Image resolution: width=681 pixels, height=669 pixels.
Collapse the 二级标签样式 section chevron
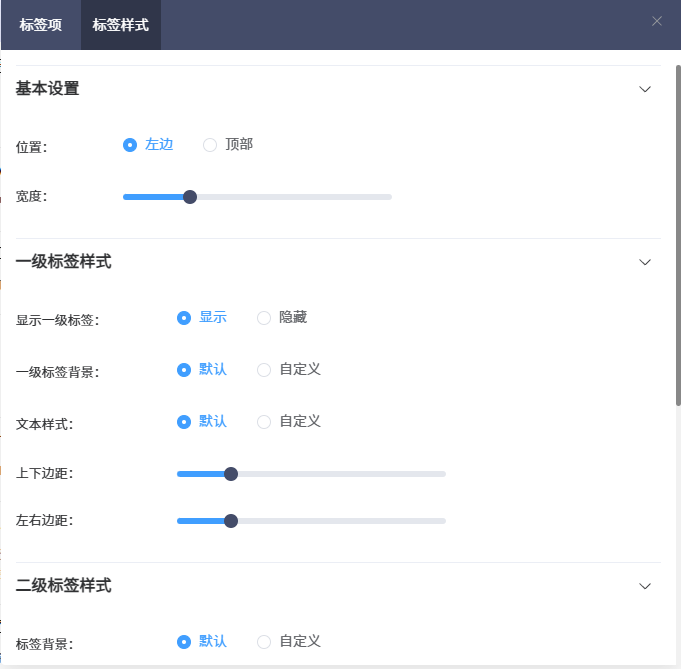[x=645, y=586]
